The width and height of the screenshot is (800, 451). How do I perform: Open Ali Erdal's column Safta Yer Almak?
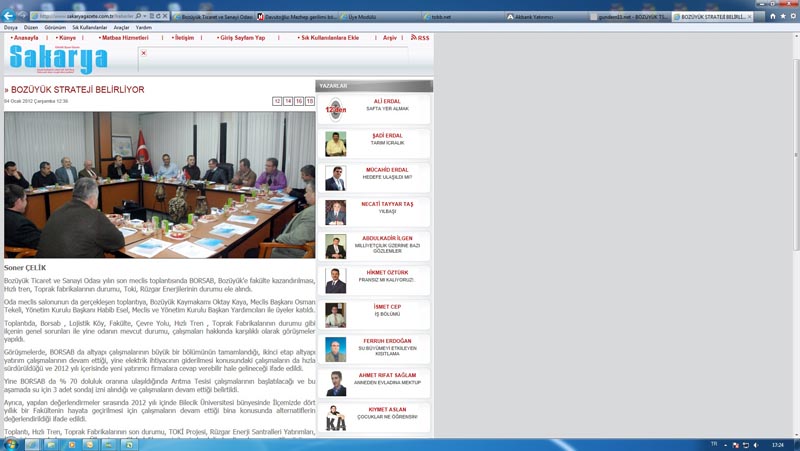coord(387,109)
